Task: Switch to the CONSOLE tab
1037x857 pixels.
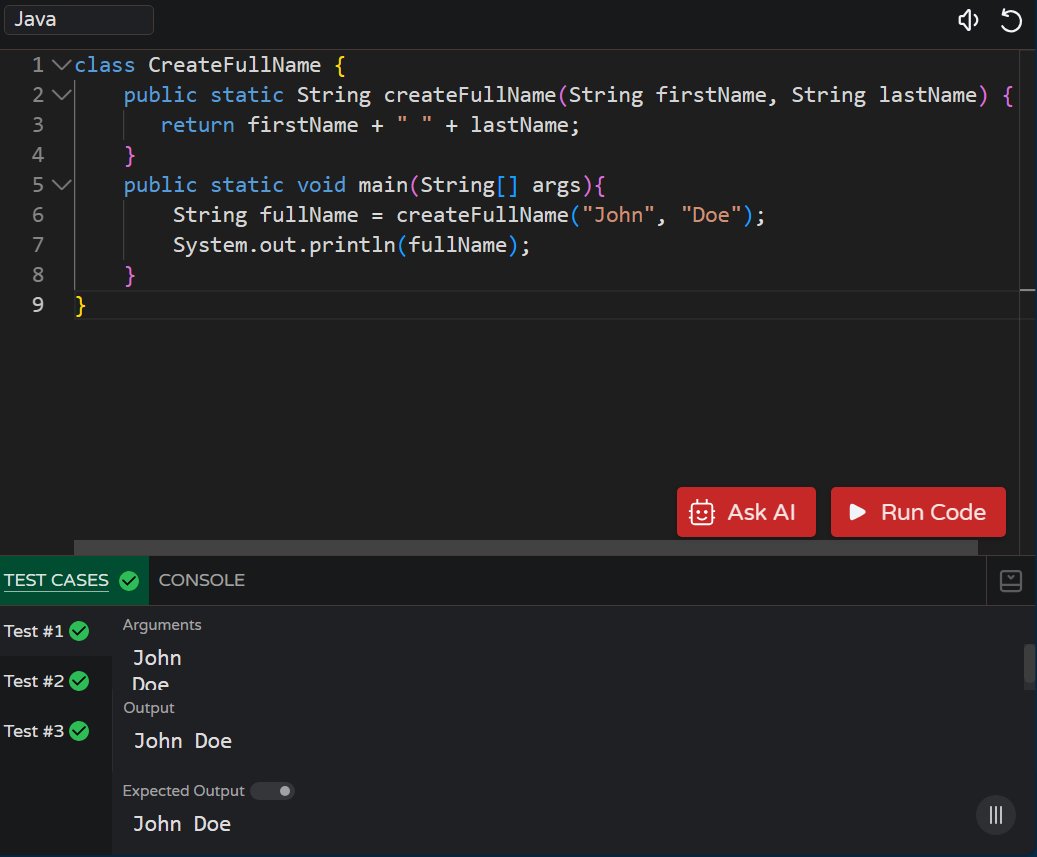Action: coord(202,580)
